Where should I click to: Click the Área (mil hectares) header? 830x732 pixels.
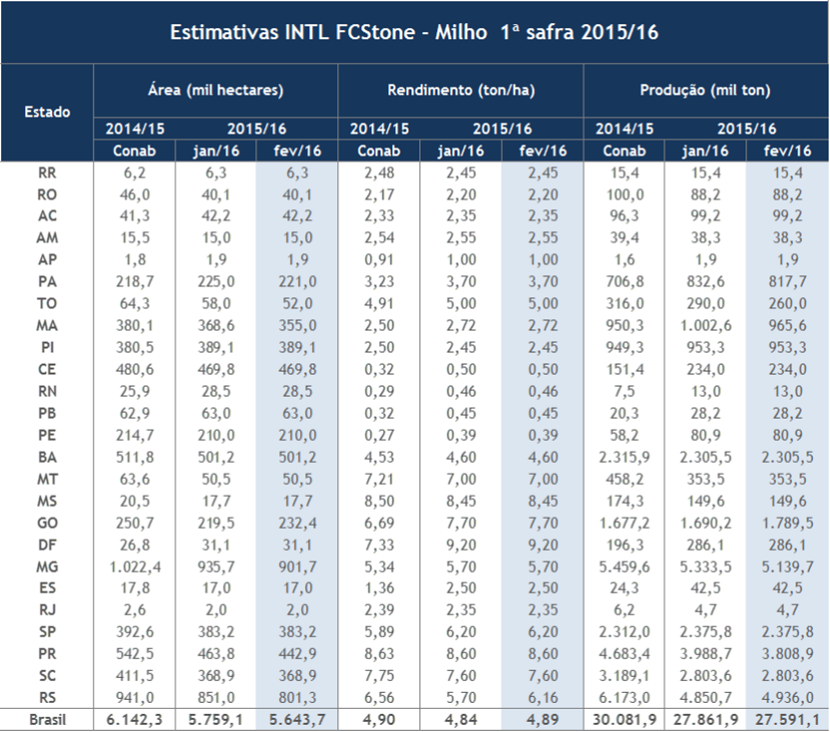(x=215, y=91)
